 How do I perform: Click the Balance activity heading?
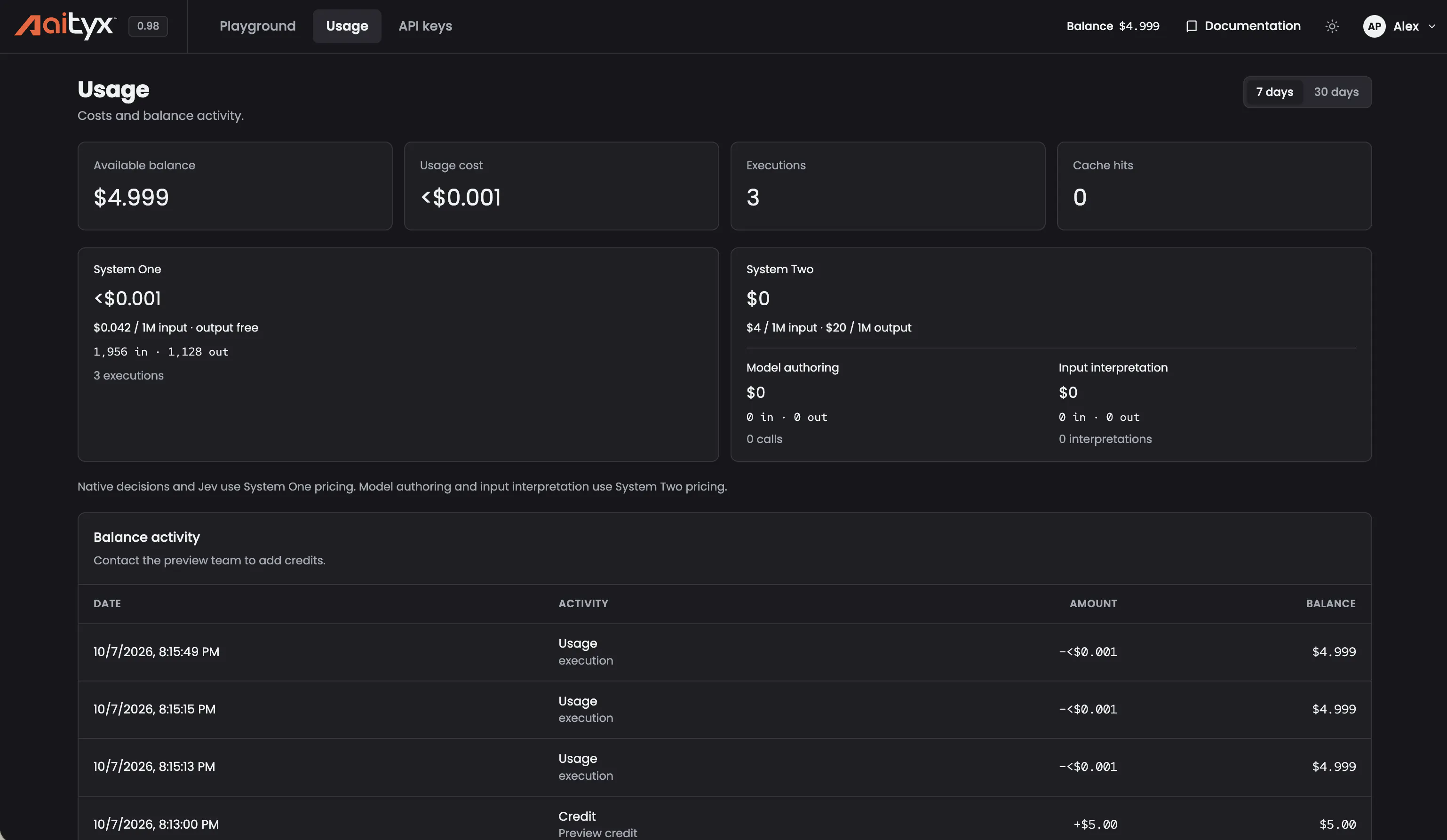[146, 538]
